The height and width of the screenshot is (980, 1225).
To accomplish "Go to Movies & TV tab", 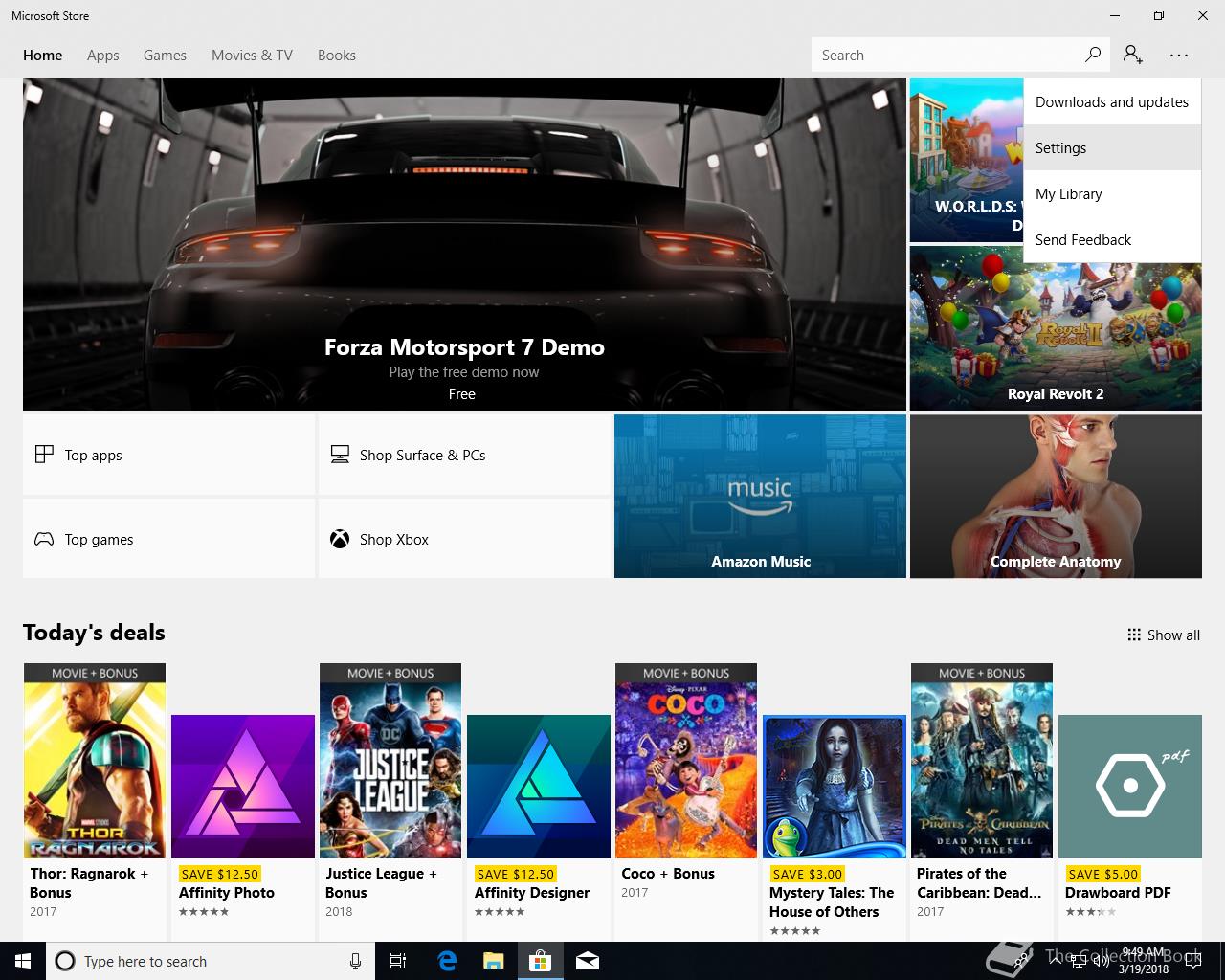I will coord(252,56).
